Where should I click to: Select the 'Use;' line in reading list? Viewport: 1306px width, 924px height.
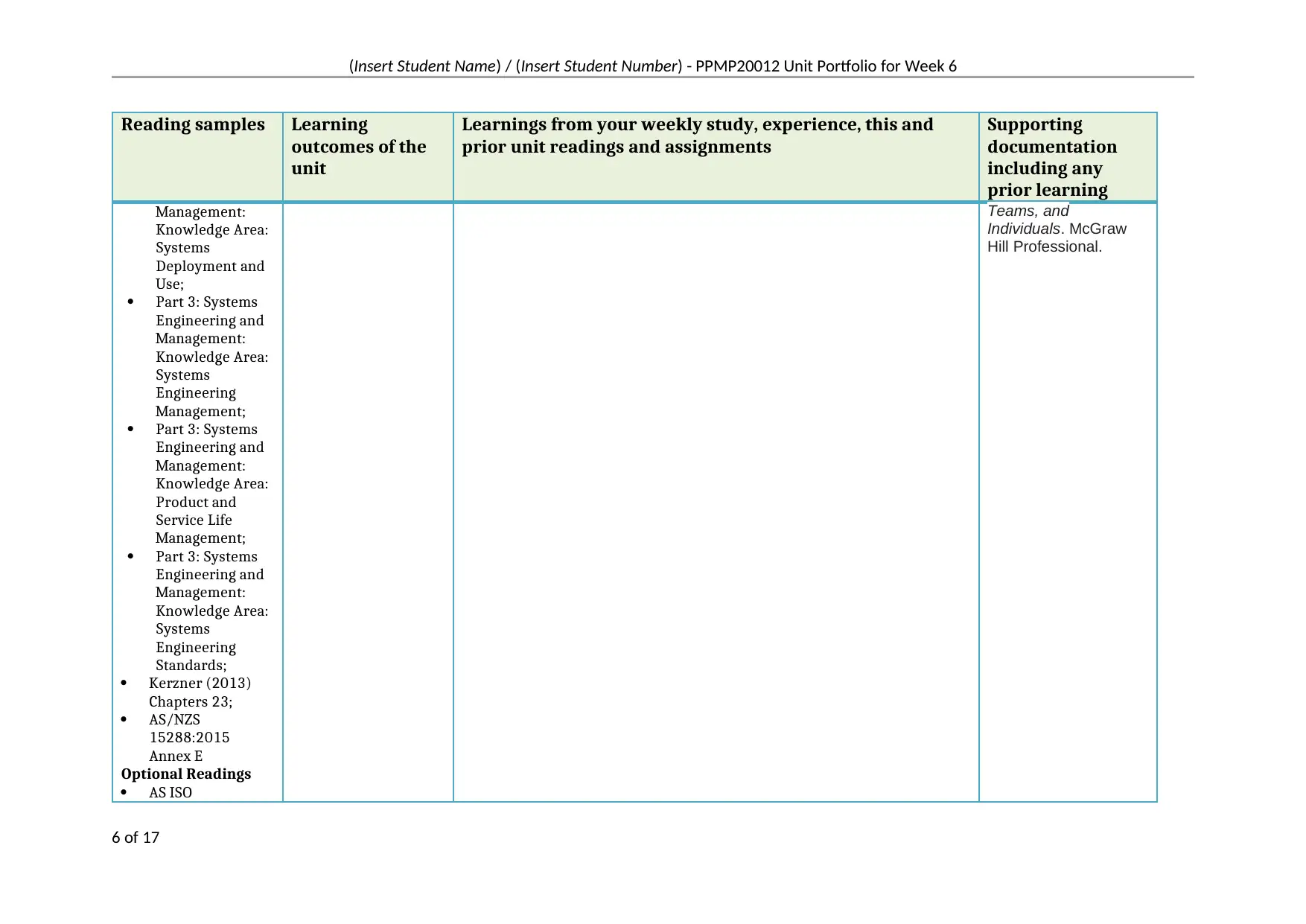click(x=170, y=284)
